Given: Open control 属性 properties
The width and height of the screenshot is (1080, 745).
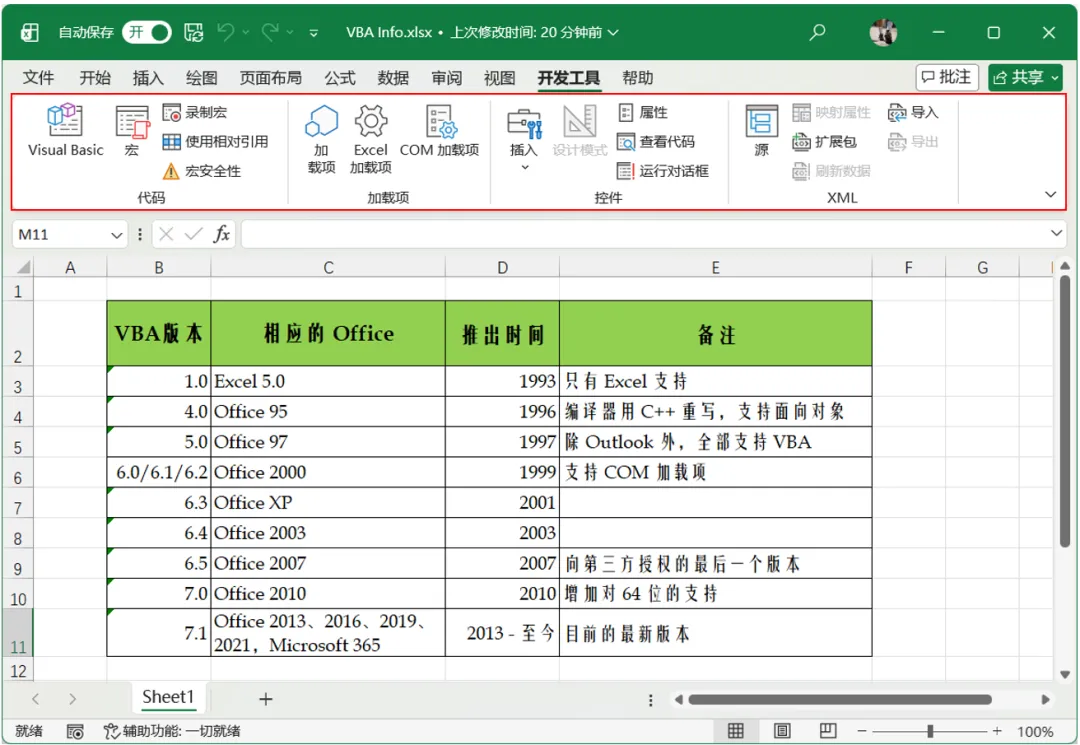Looking at the screenshot, I should [643, 112].
